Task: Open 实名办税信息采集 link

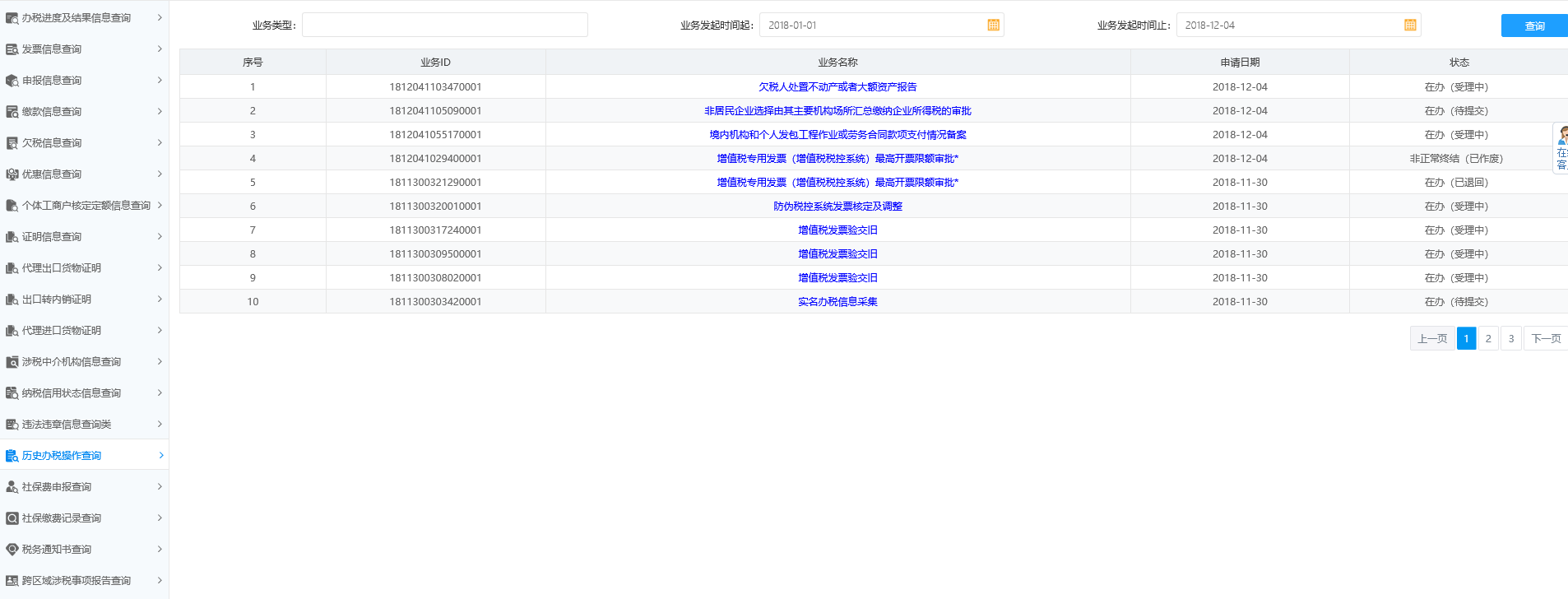Action: (x=837, y=302)
